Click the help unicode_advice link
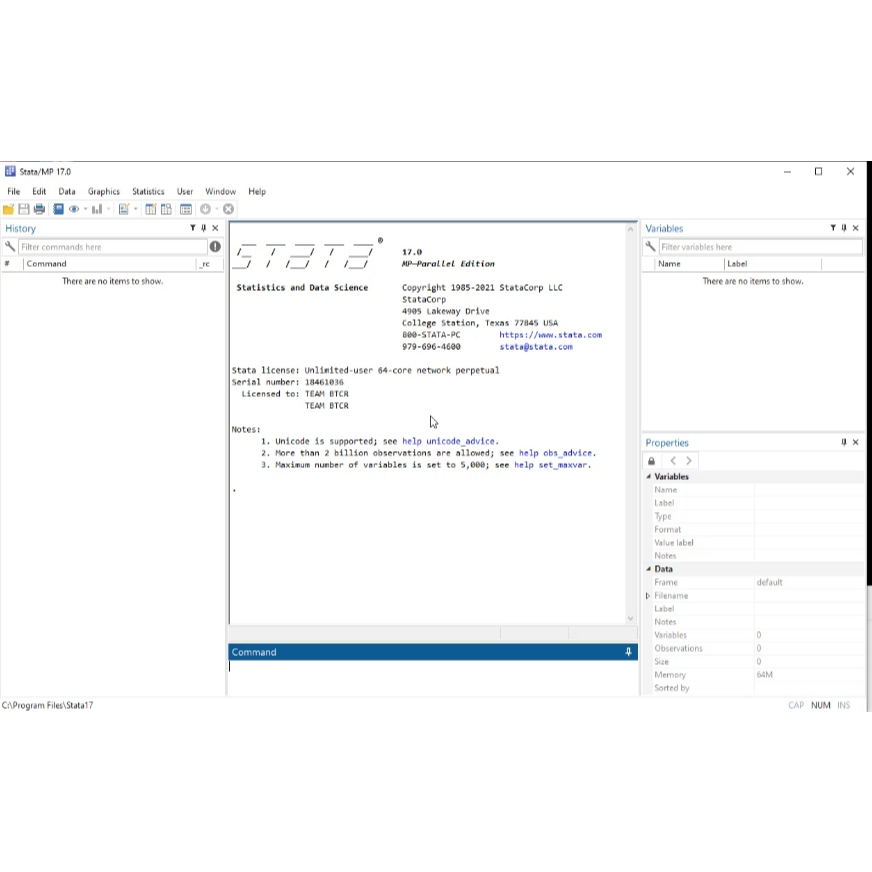 448,441
